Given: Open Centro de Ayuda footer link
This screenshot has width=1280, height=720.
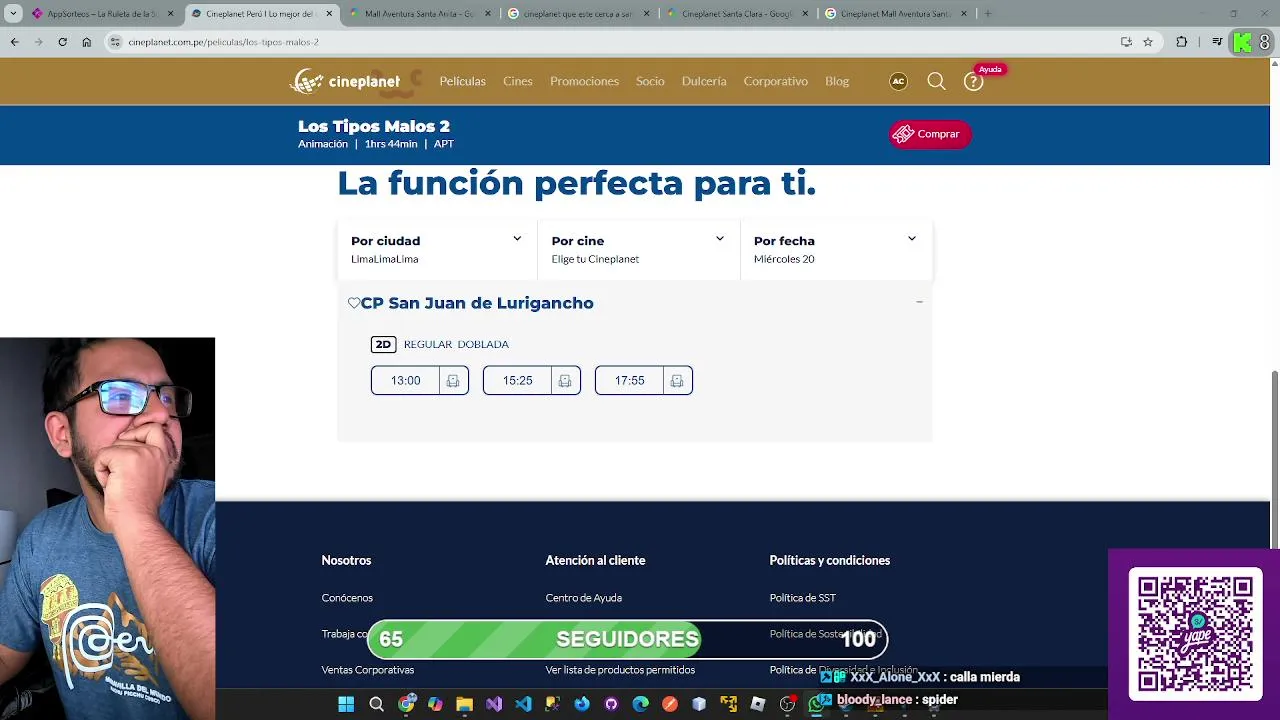Looking at the screenshot, I should point(583,598).
